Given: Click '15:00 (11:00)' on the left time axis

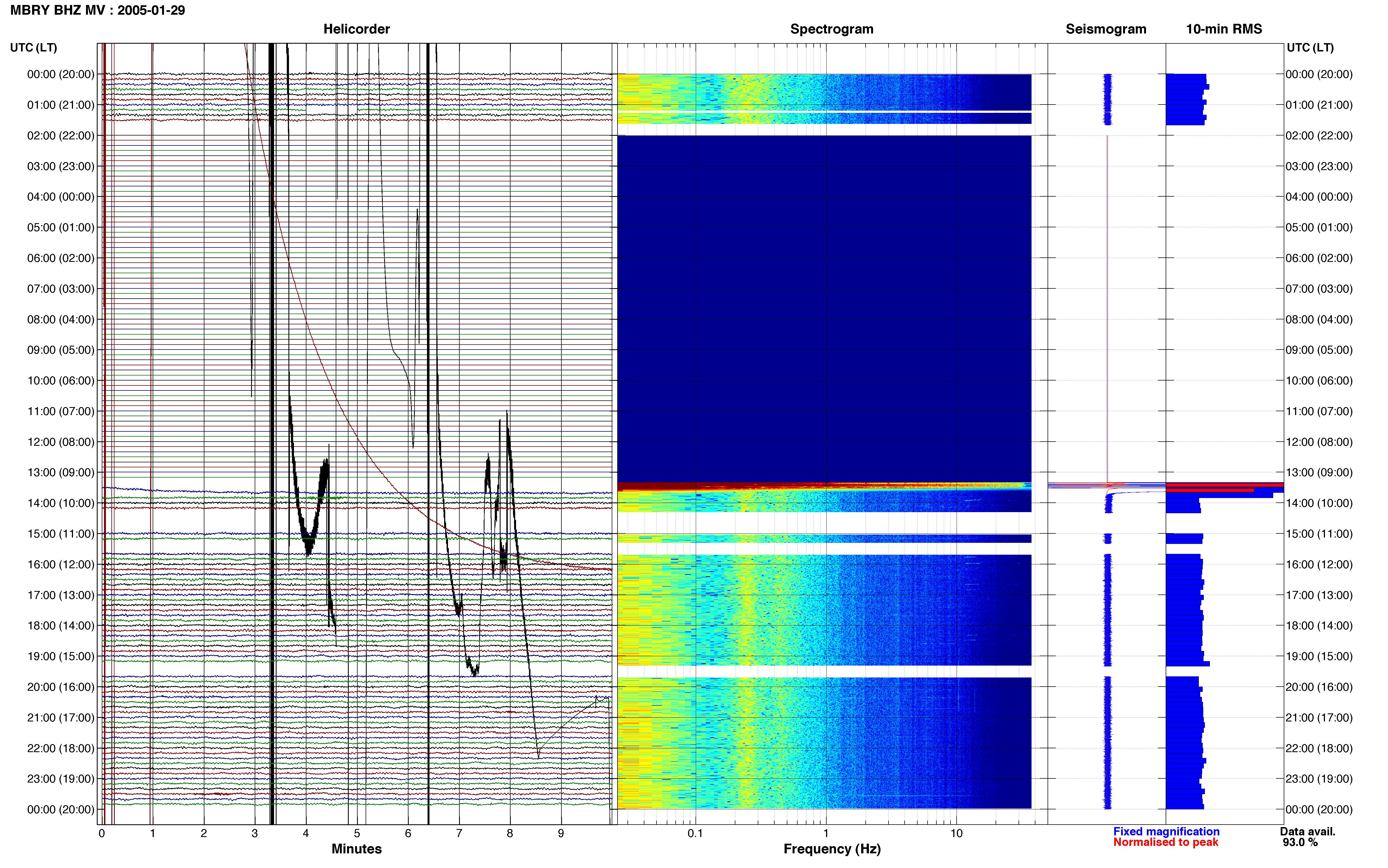Looking at the screenshot, I should [x=61, y=534].
